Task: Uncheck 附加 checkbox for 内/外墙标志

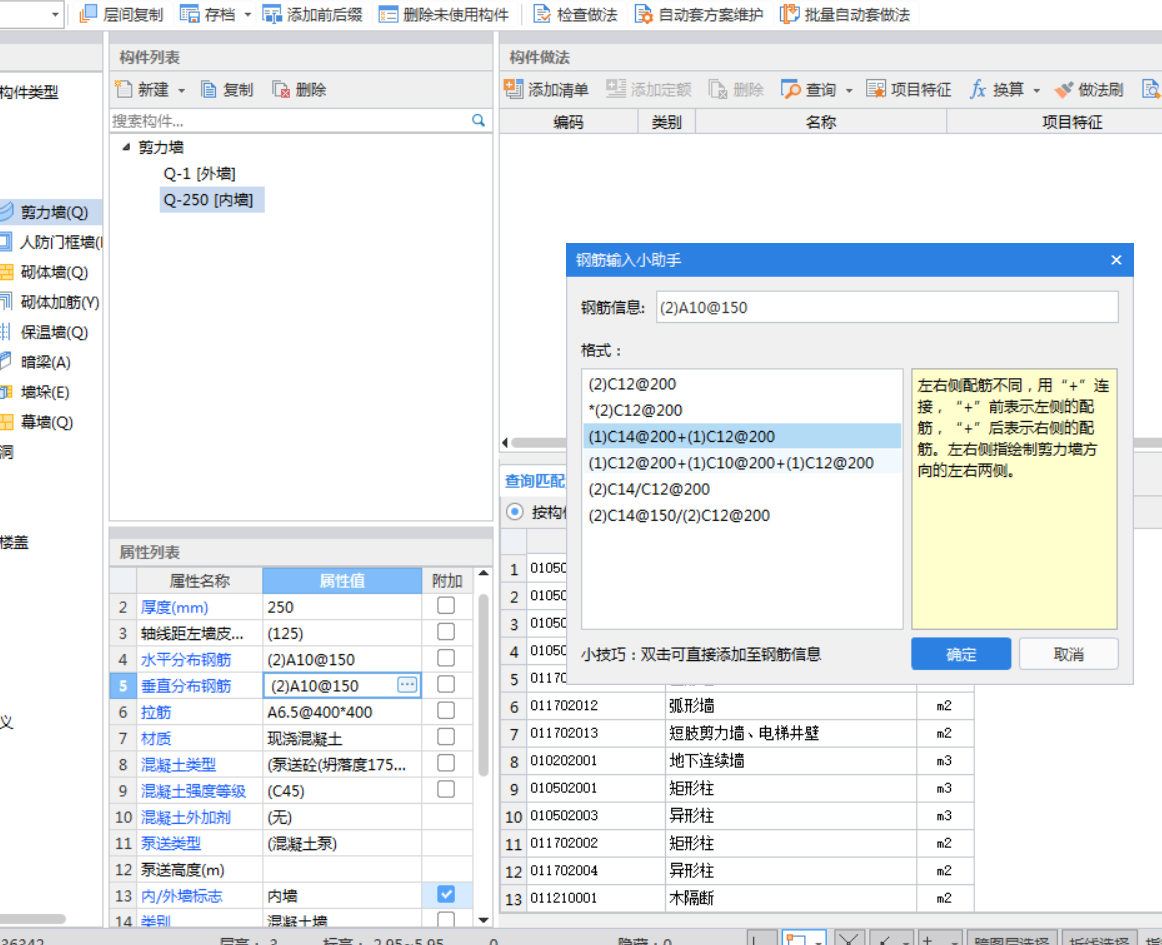Action: [445, 895]
